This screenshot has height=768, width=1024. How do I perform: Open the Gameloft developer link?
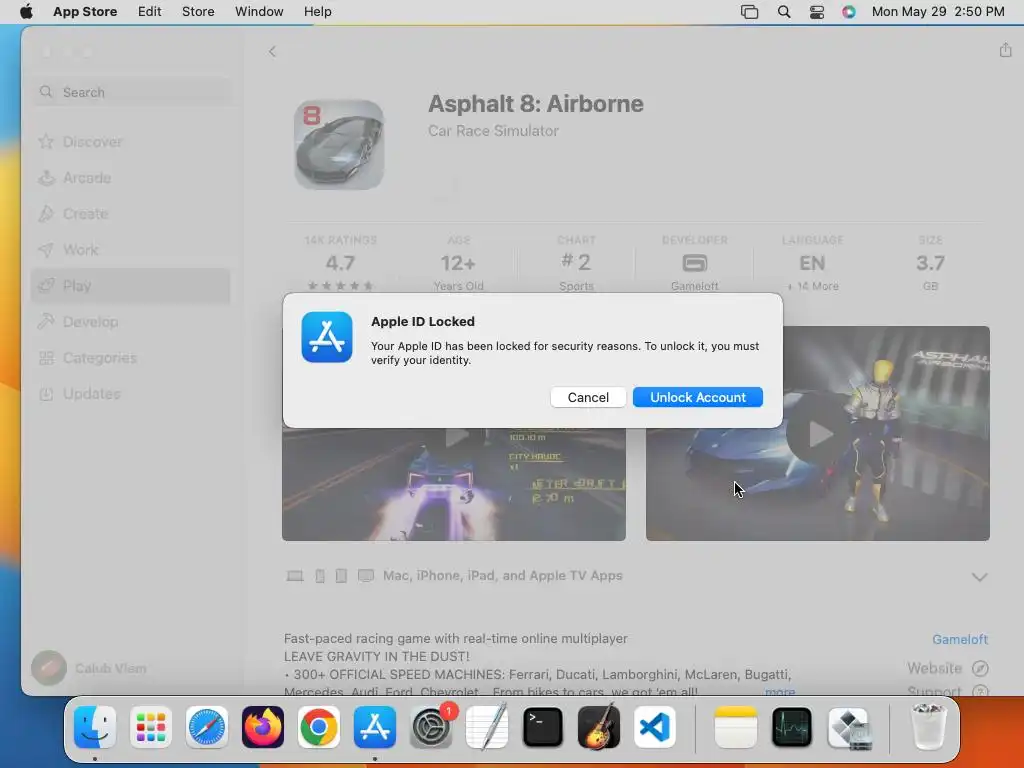click(x=959, y=639)
